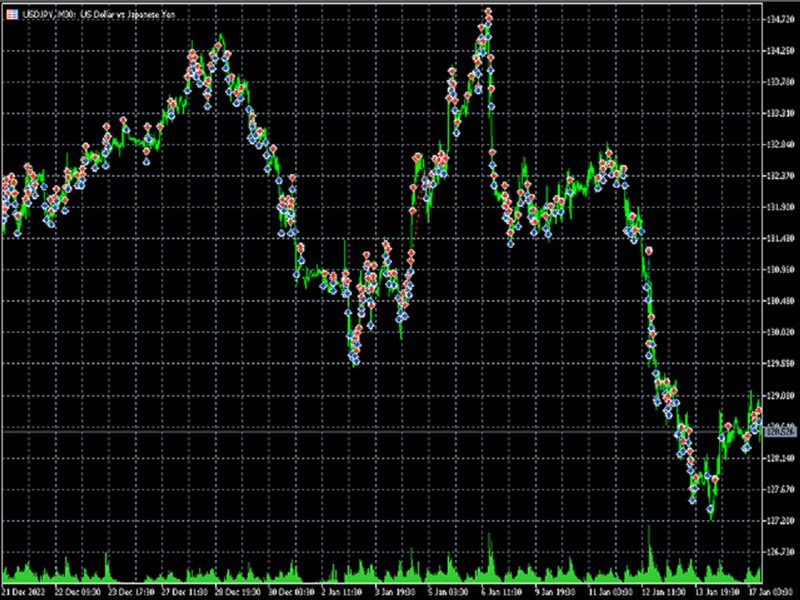Click the 130.020 price level label
800x600 pixels.
coord(781,332)
